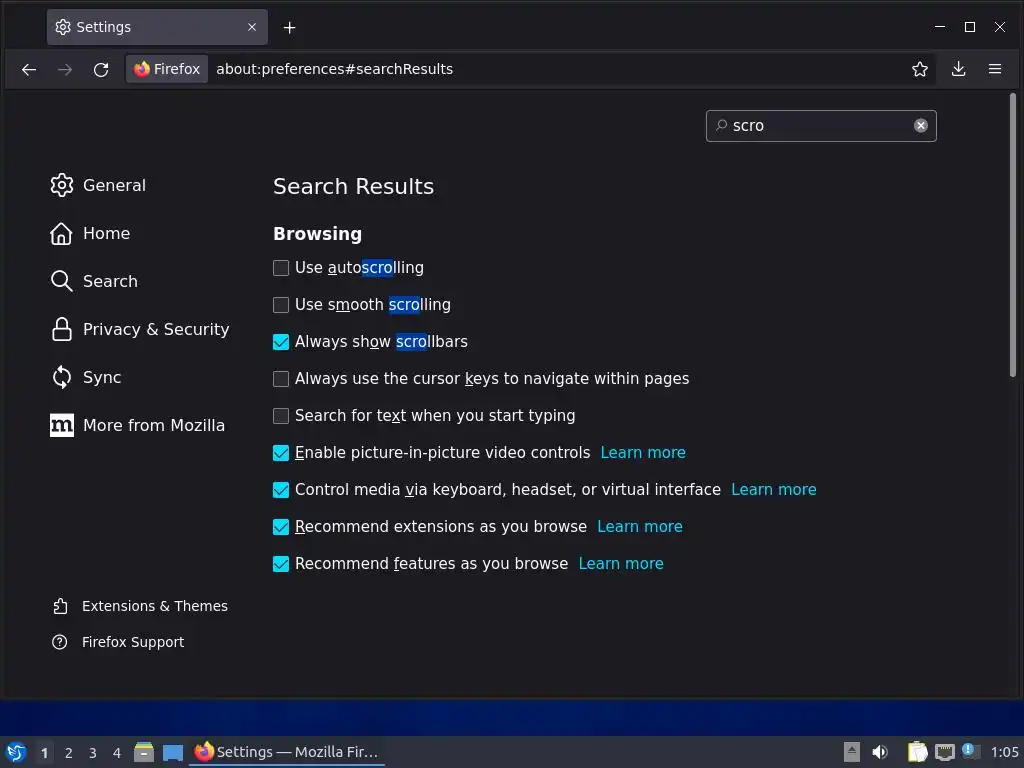Enable Use autoscrolling checkbox
1024x768 pixels.
pos(281,268)
